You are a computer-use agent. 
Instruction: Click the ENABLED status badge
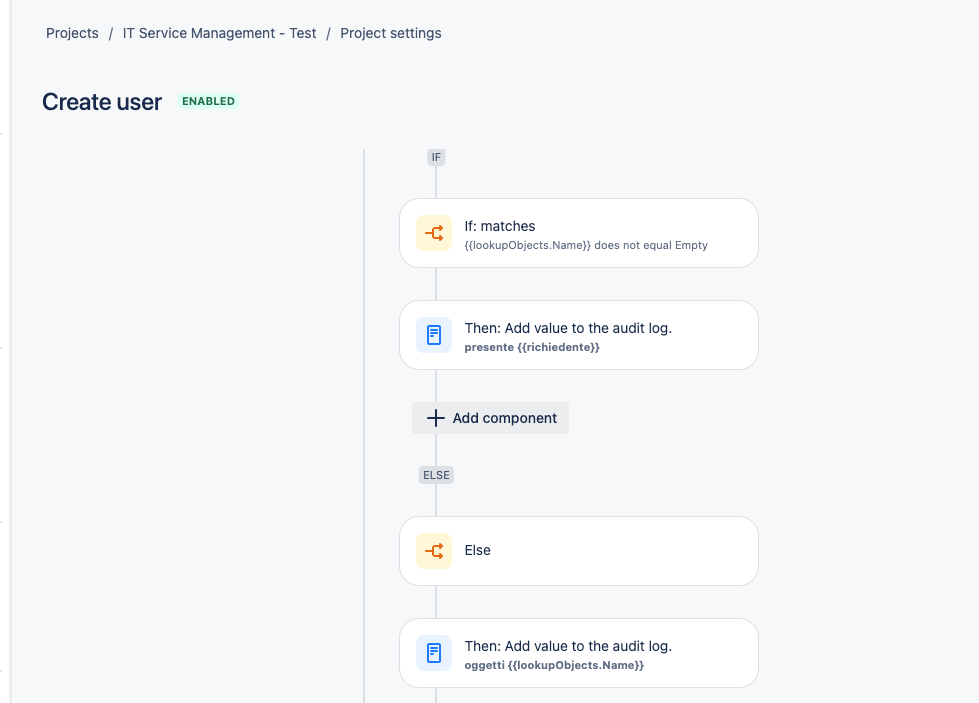tap(209, 101)
